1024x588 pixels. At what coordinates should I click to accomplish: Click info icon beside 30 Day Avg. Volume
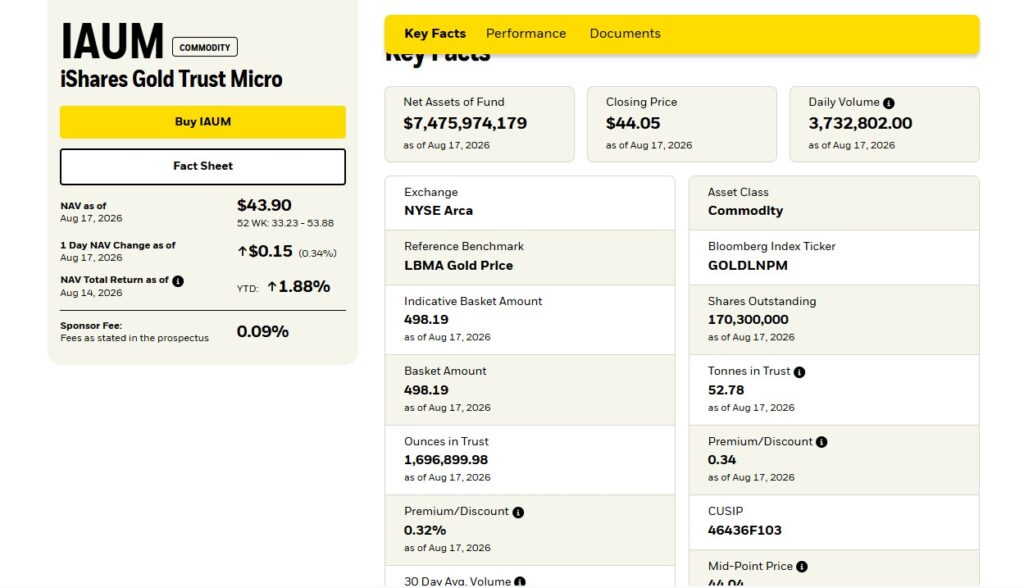click(x=520, y=581)
